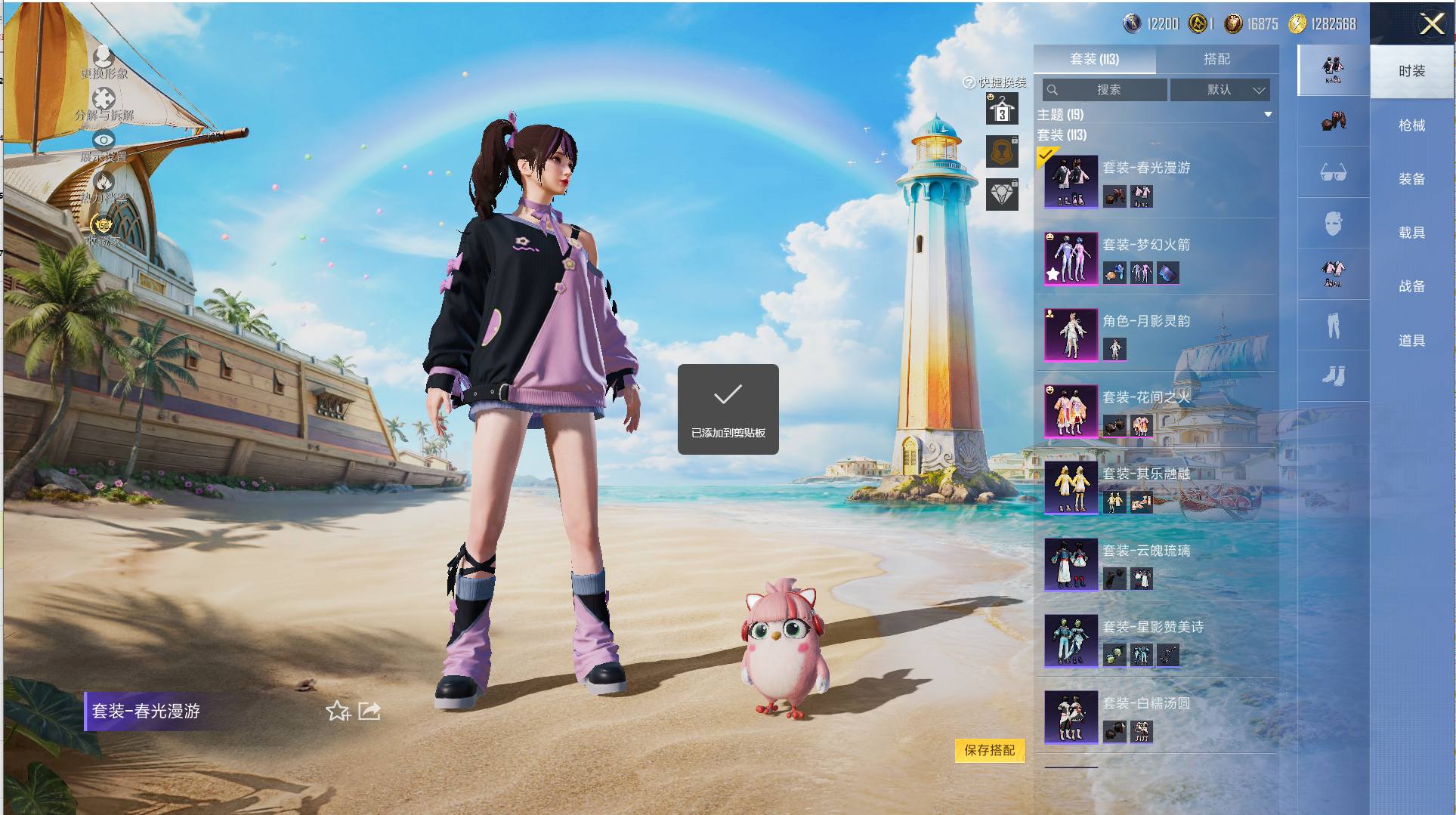Toggle the locked helmet slot icon
Image resolution: width=1456 pixels, height=815 pixels.
(1002, 152)
